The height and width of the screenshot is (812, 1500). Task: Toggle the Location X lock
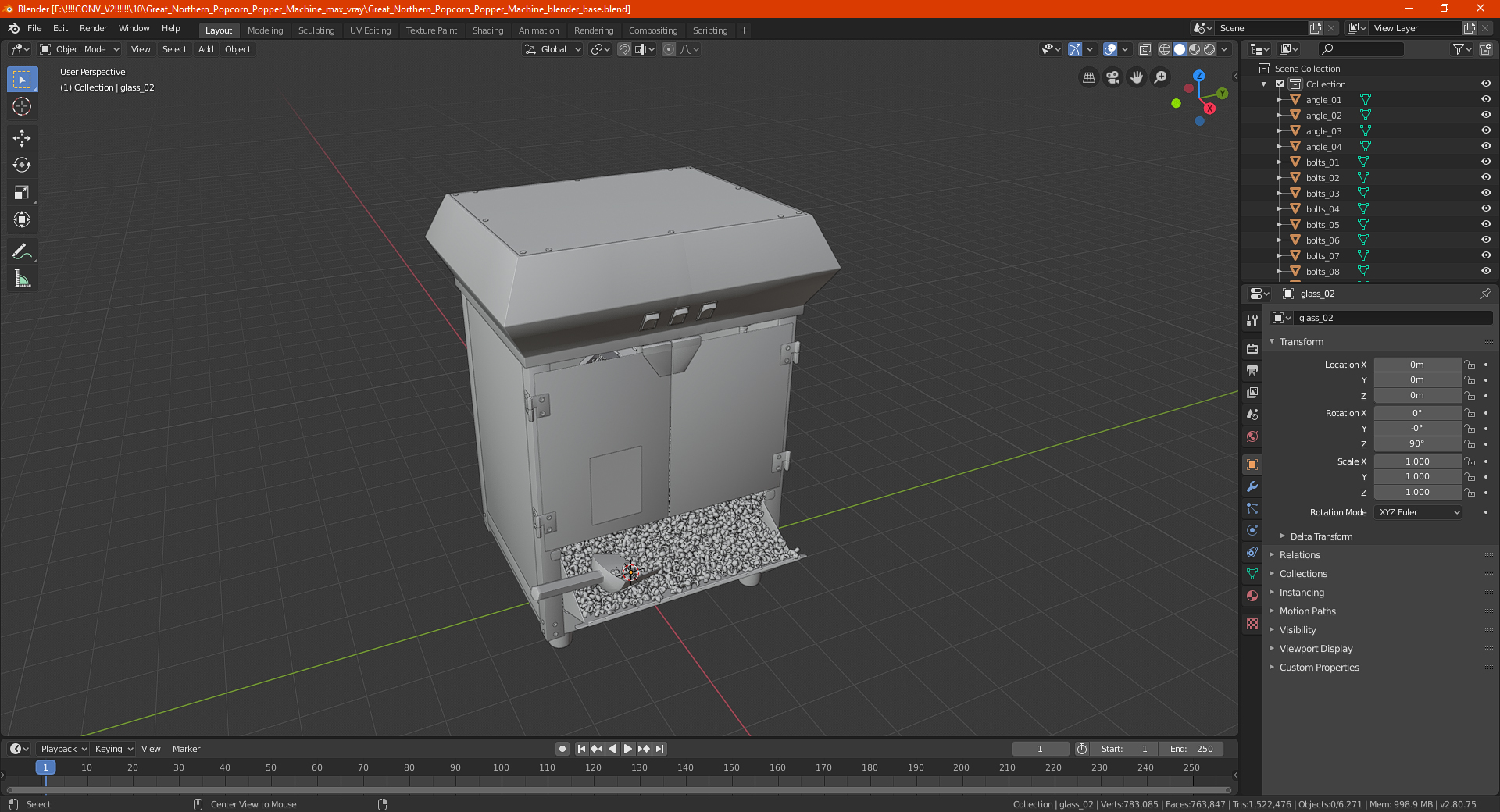click(1470, 365)
